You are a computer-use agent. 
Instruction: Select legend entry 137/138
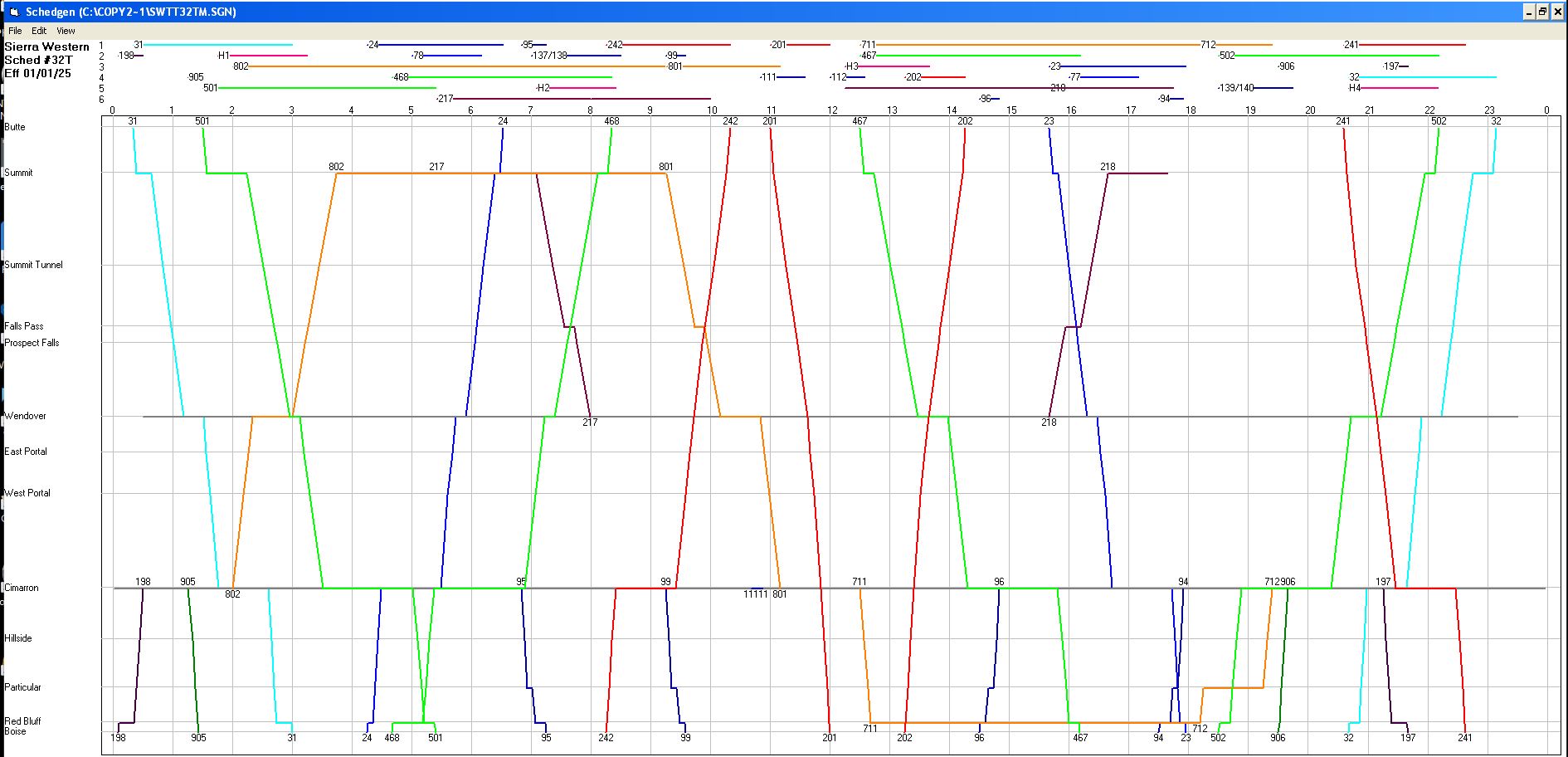pos(549,56)
